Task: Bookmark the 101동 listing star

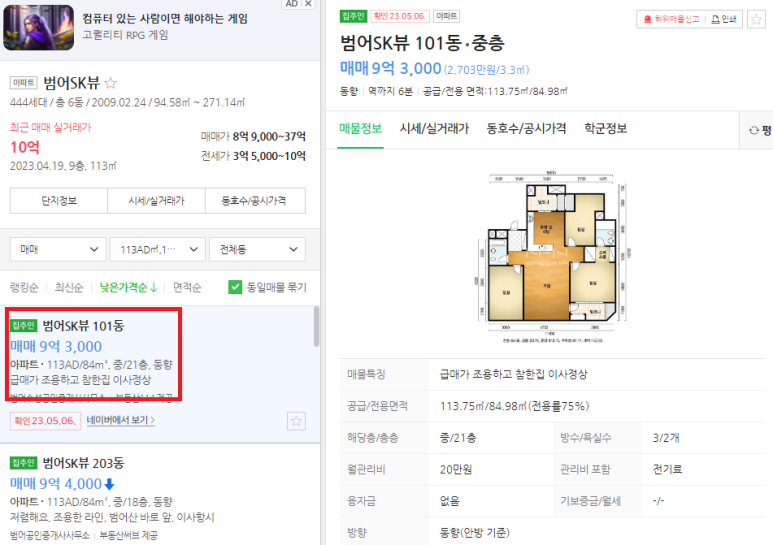Action: [296, 421]
